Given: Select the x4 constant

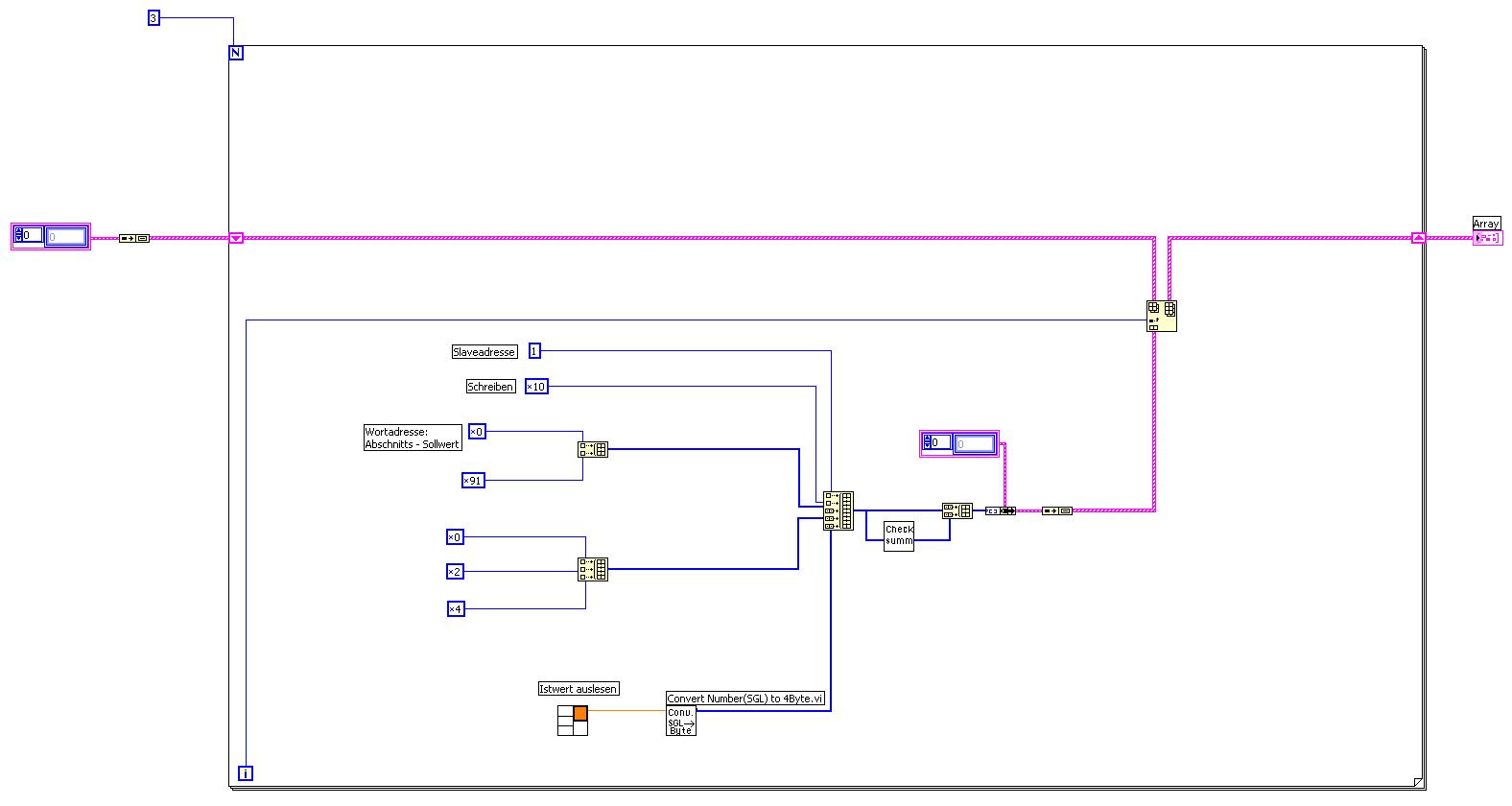Looking at the screenshot, I should [x=456, y=608].
